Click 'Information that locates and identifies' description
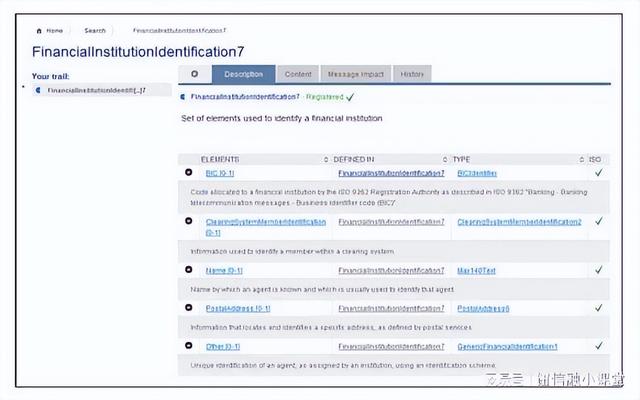Image resolution: width=640 pixels, height=400 pixels. [x=331, y=327]
